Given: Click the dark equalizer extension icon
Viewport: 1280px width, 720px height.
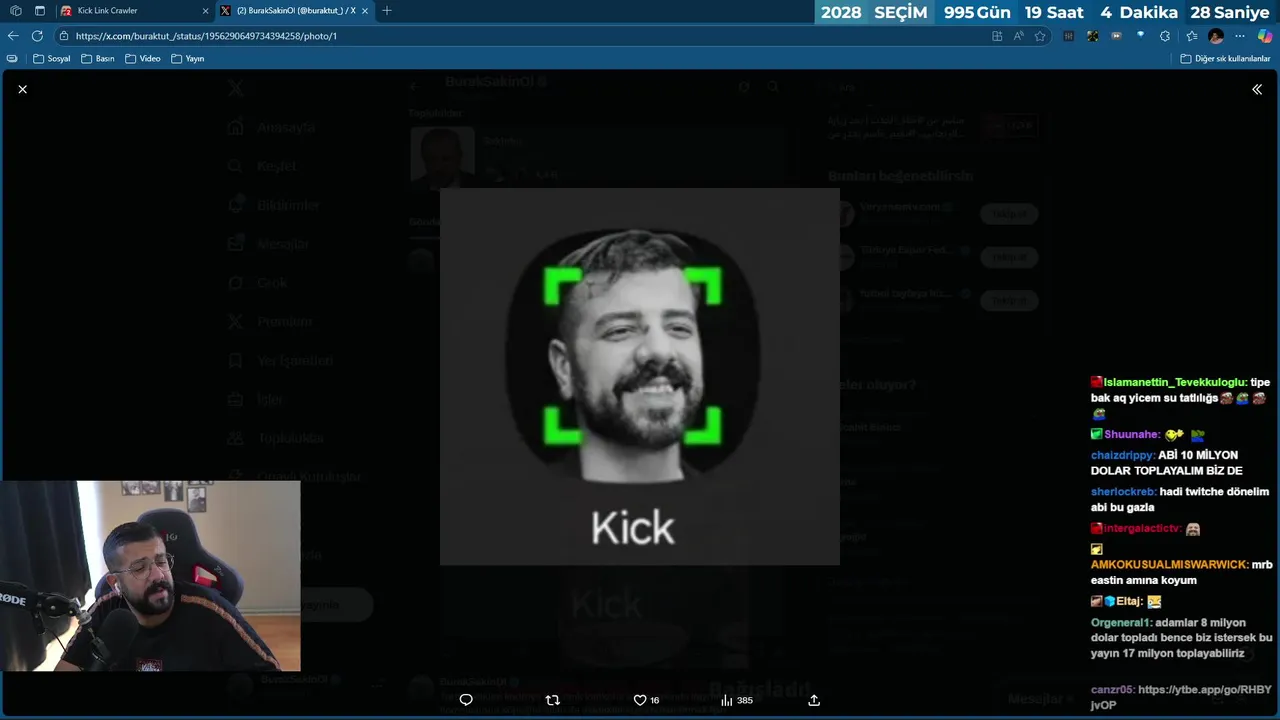Looking at the screenshot, I should click(x=1069, y=36).
